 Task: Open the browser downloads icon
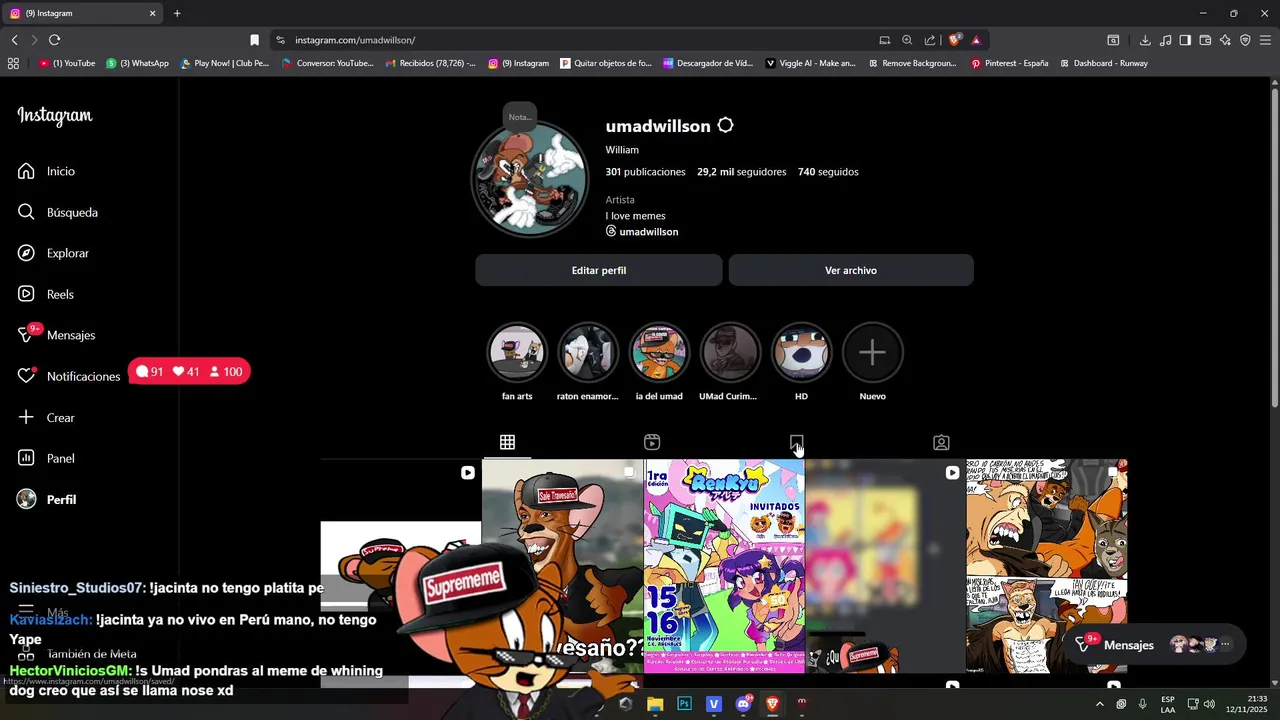(1145, 40)
